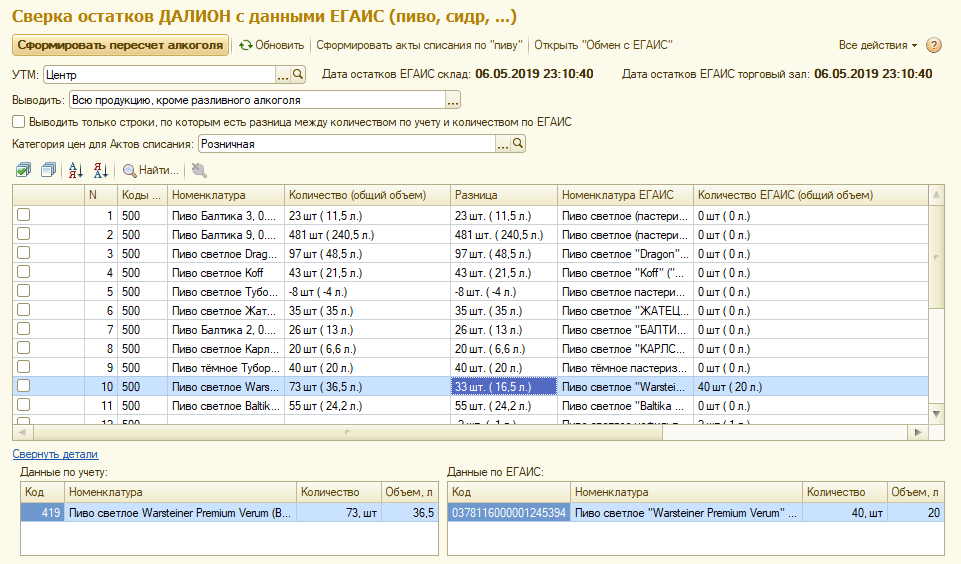
Task: Open УТМ field selection ellipsis button
Action: point(283,74)
